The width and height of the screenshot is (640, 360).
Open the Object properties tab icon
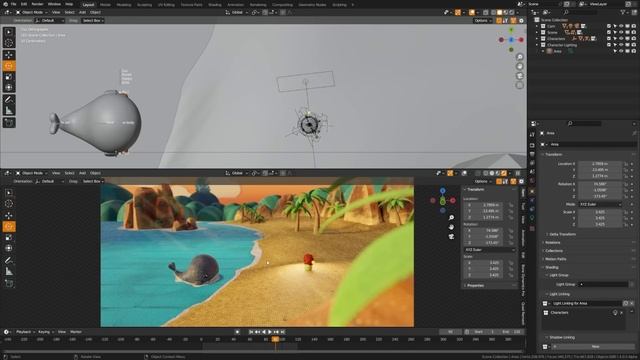pyautogui.click(x=532, y=191)
